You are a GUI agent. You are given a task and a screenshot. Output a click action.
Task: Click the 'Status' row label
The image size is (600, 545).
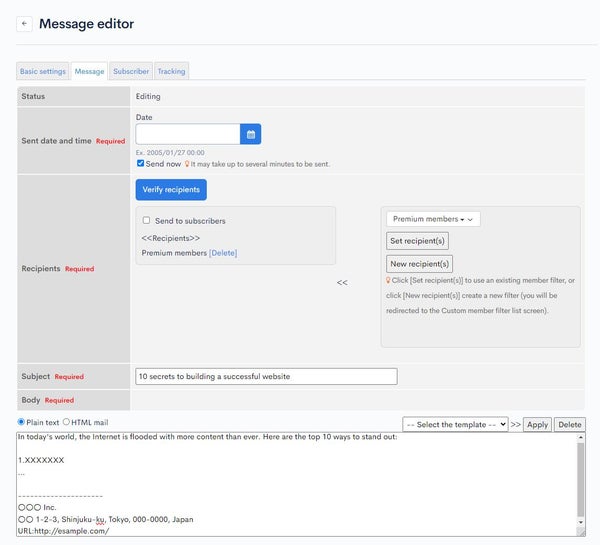point(33,96)
